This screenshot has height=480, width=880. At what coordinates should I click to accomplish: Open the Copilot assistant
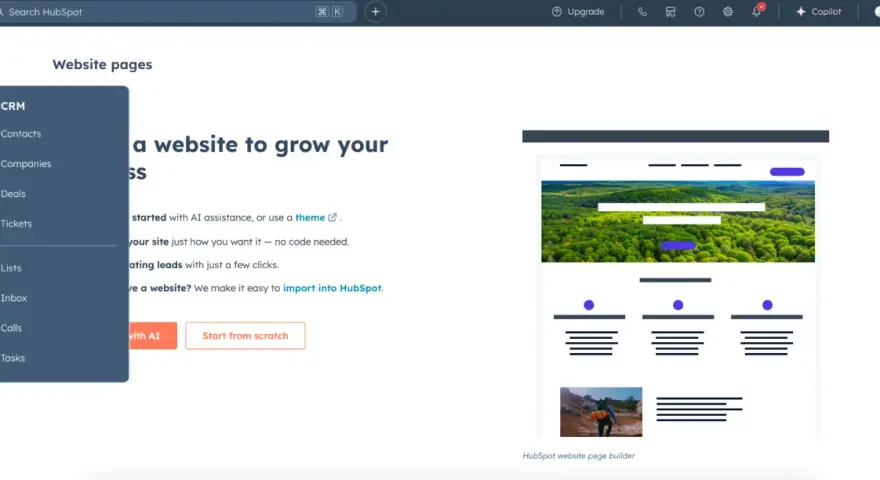tap(818, 12)
